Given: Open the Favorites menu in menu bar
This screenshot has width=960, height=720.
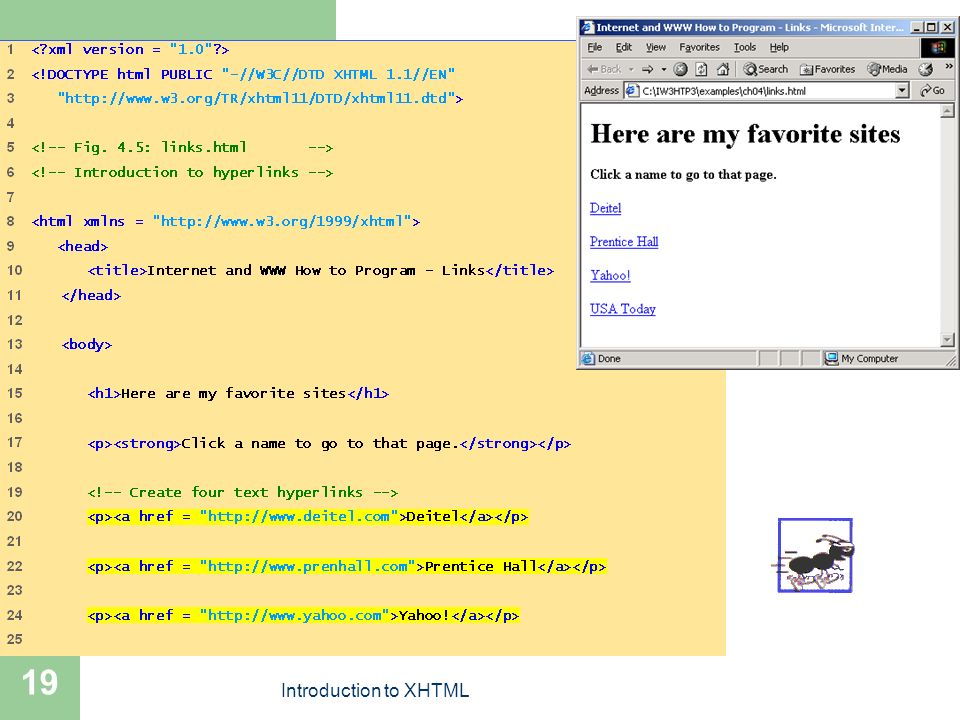Looking at the screenshot, I should click(699, 47).
